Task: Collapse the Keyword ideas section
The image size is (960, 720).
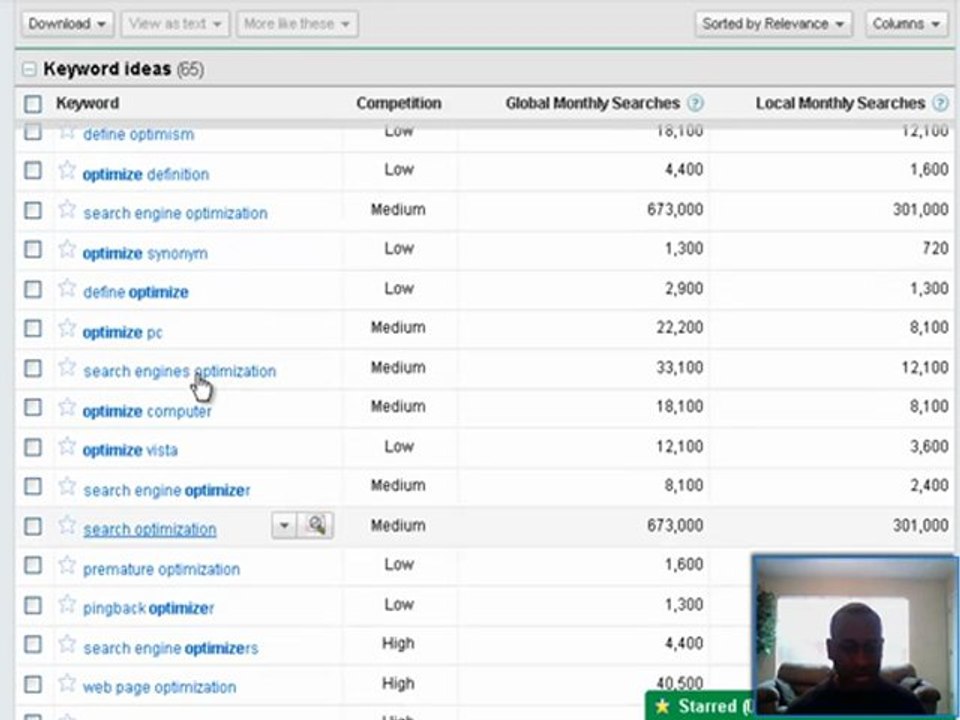Action: click(x=29, y=69)
